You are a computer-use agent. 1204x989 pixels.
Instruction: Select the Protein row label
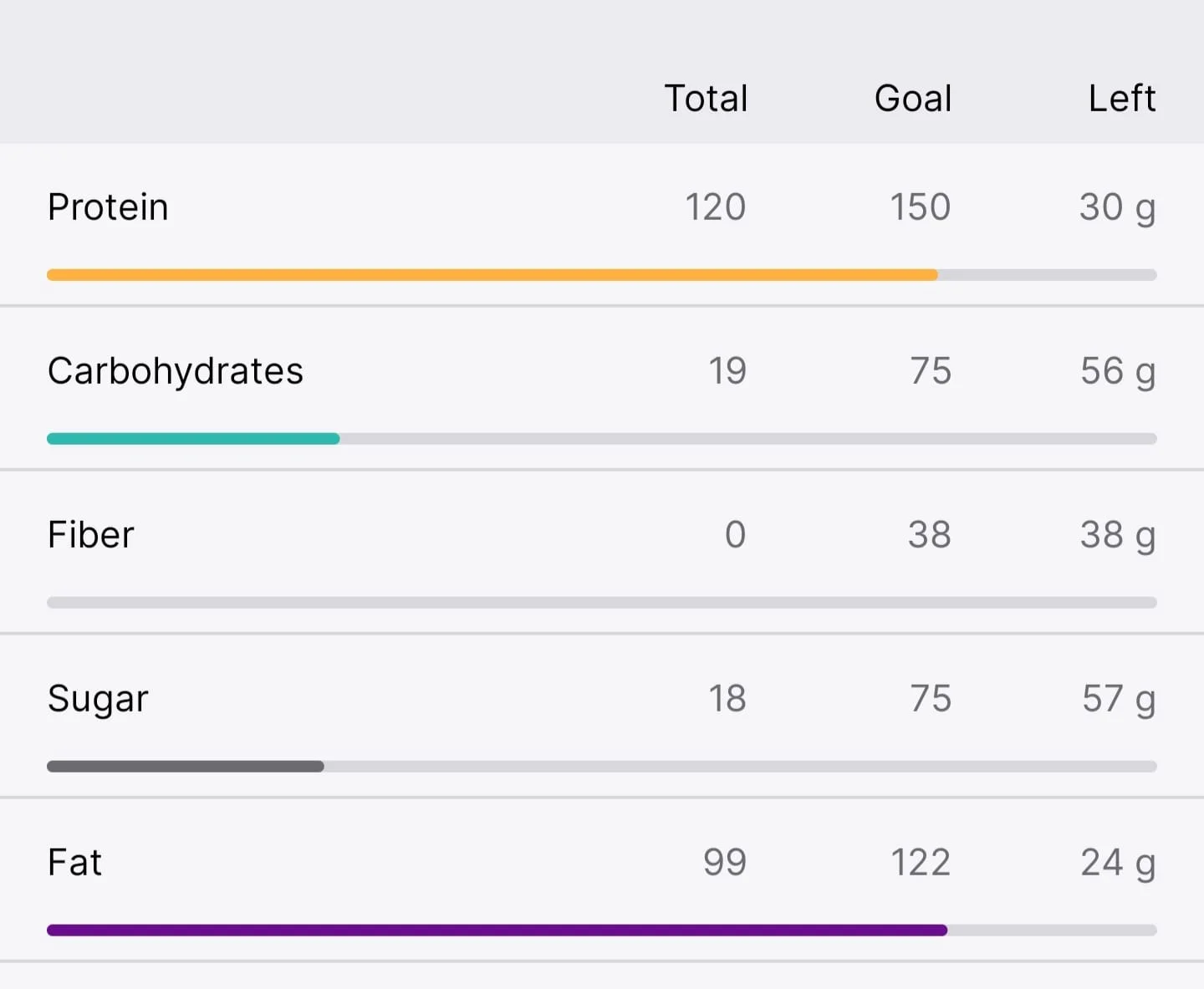(108, 207)
